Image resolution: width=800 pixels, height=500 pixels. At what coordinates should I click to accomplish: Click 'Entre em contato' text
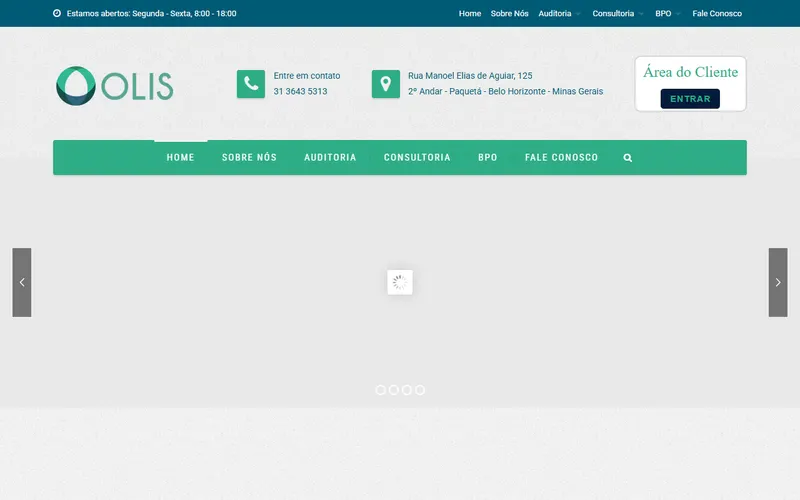click(307, 76)
